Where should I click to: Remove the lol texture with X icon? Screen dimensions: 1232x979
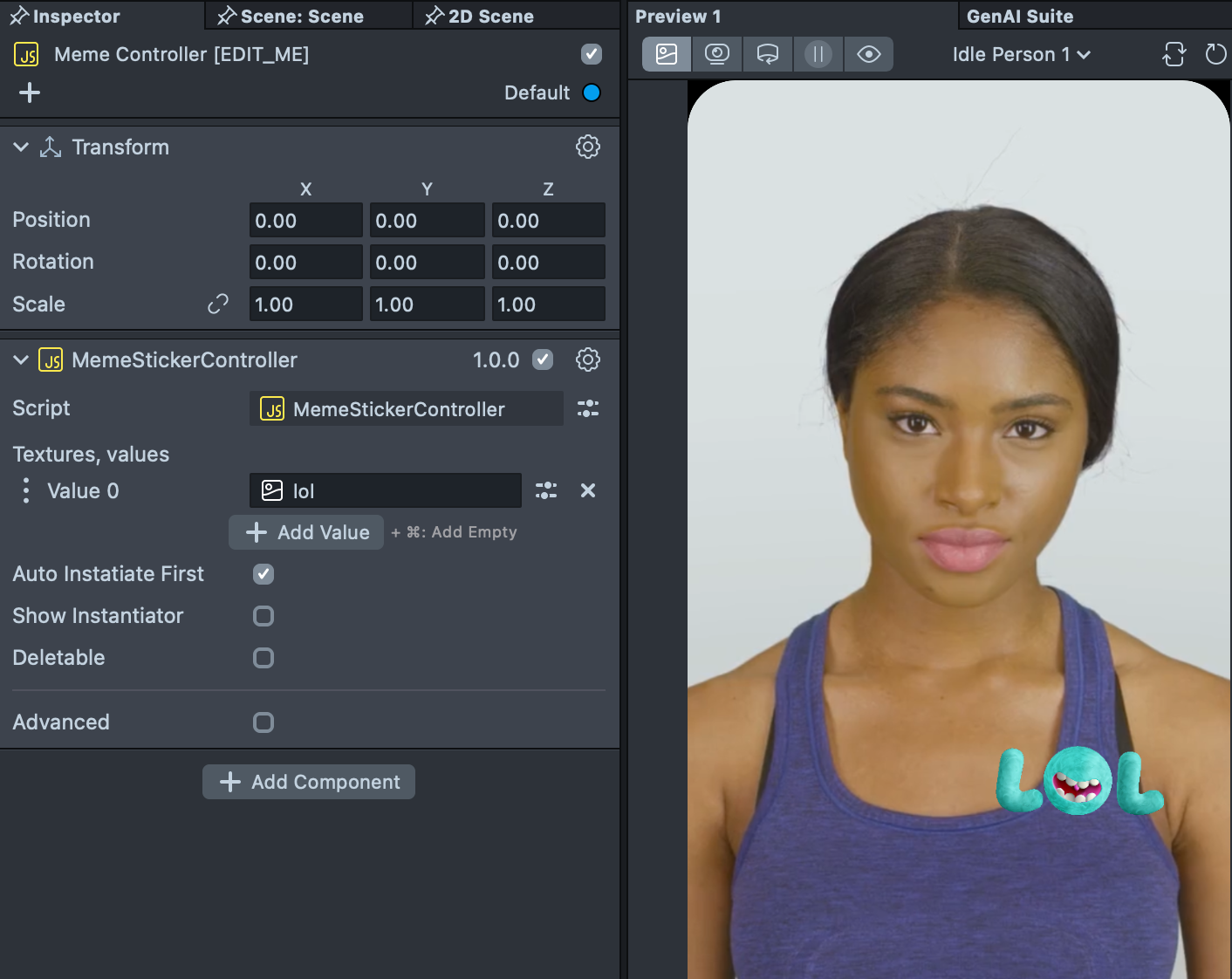pos(588,490)
